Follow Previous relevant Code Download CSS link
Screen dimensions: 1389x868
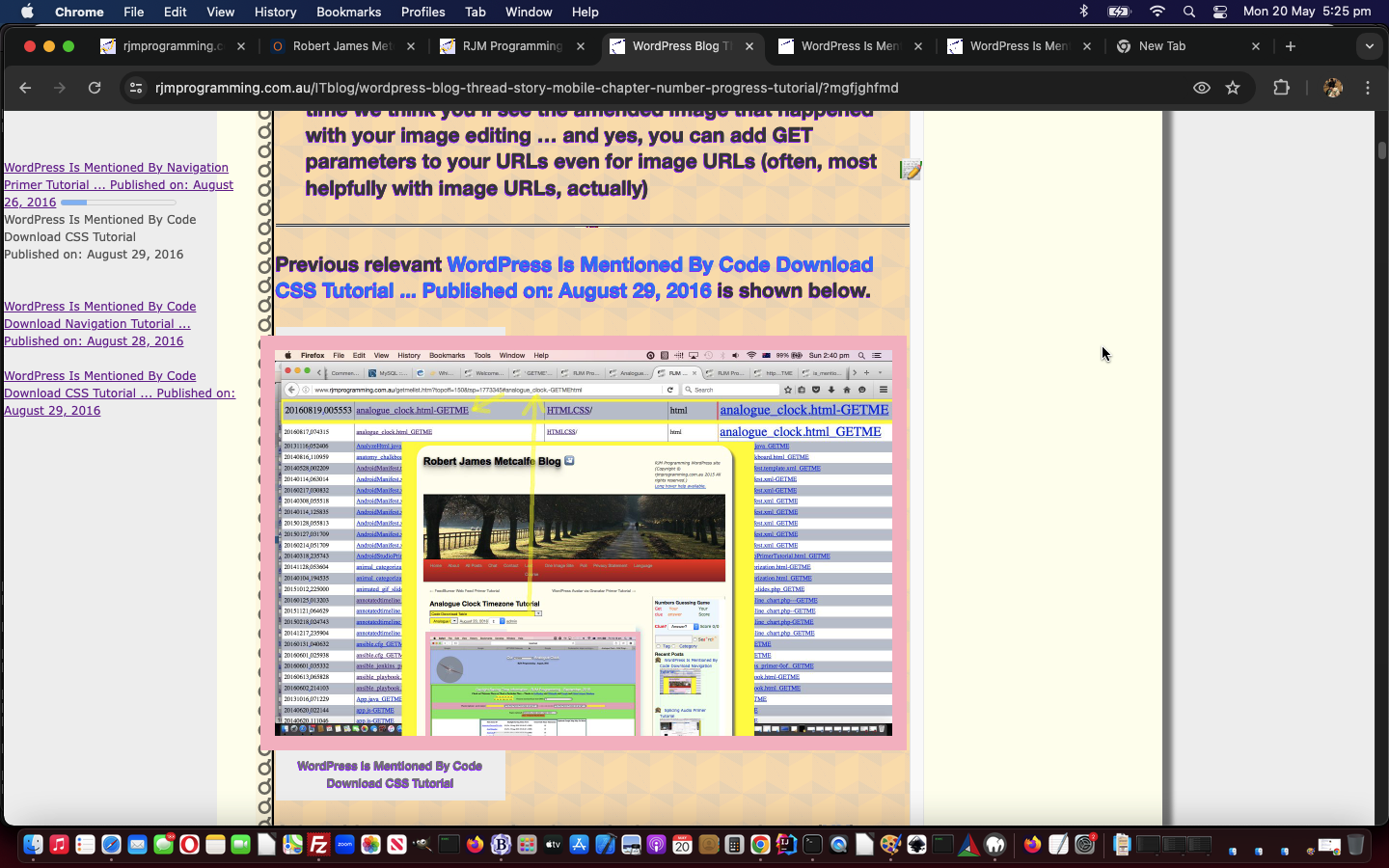click(x=574, y=278)
